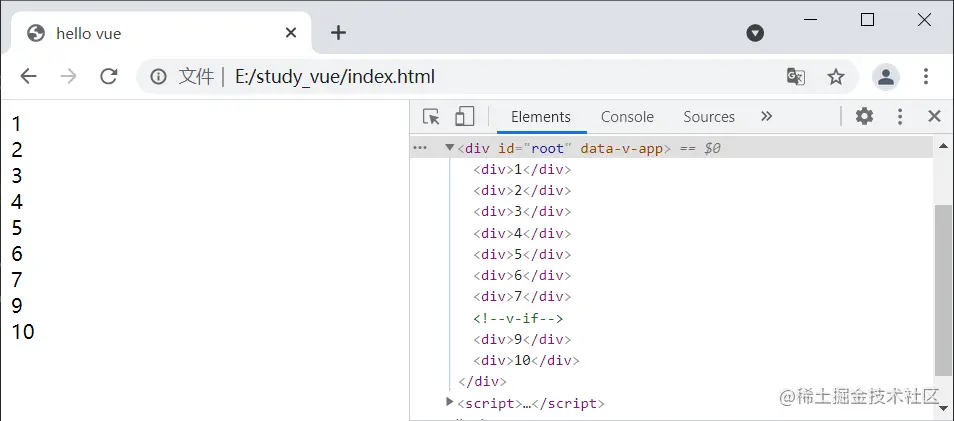Image resolution: width=954 pixels, height=421 pixels.
Task: Show more DevTools tabs chevron
Action: click(767, 116)
